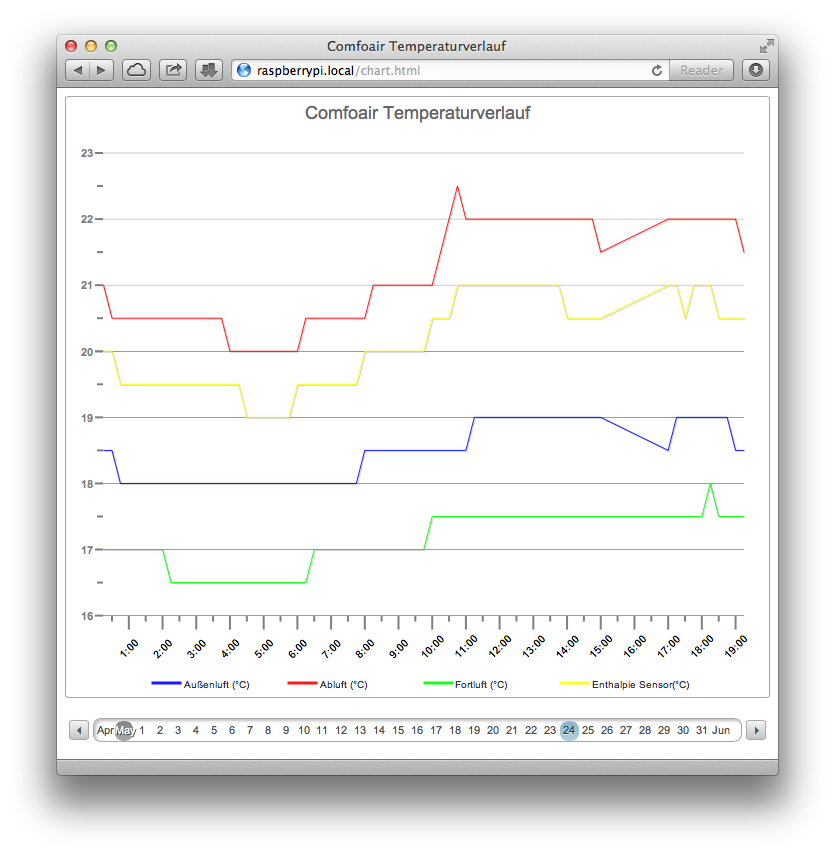Click the 19:00 x-axis label

point(736,646)
